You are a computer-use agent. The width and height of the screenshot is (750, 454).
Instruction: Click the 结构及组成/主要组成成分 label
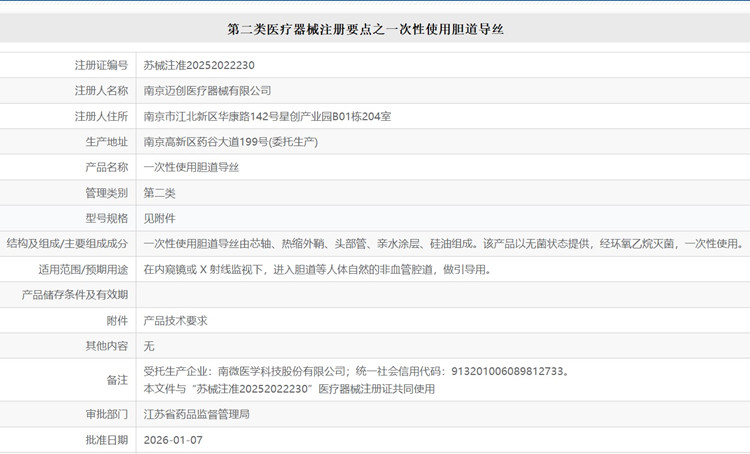point(67,243)
